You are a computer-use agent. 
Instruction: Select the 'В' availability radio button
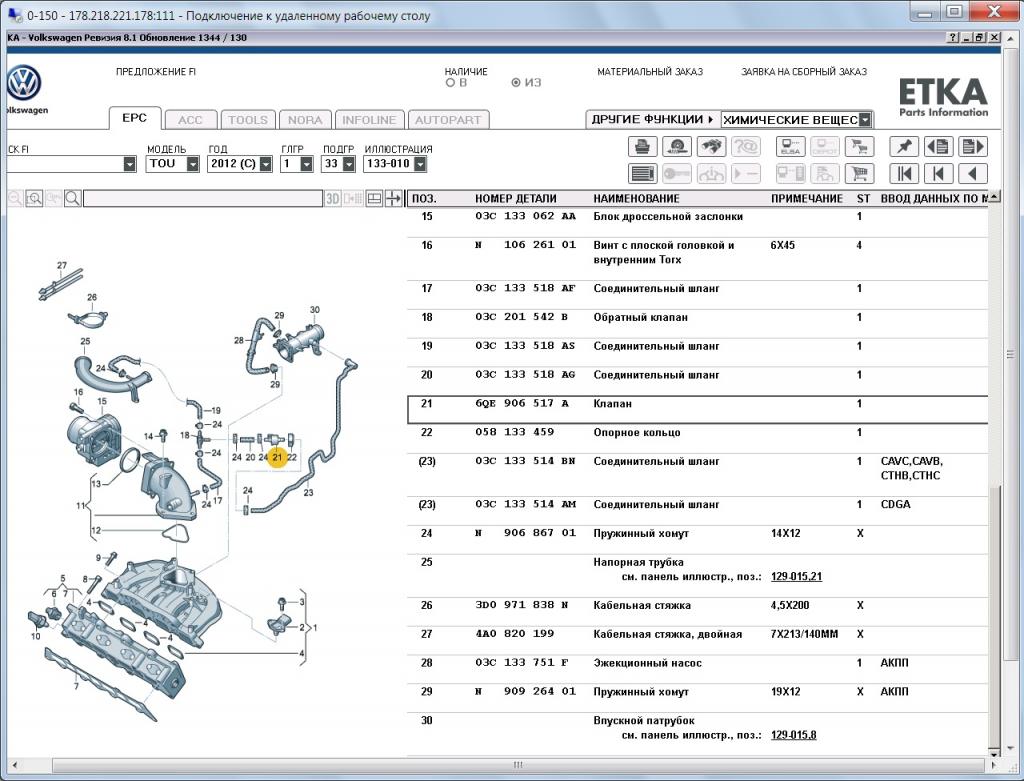pos(450,83)
